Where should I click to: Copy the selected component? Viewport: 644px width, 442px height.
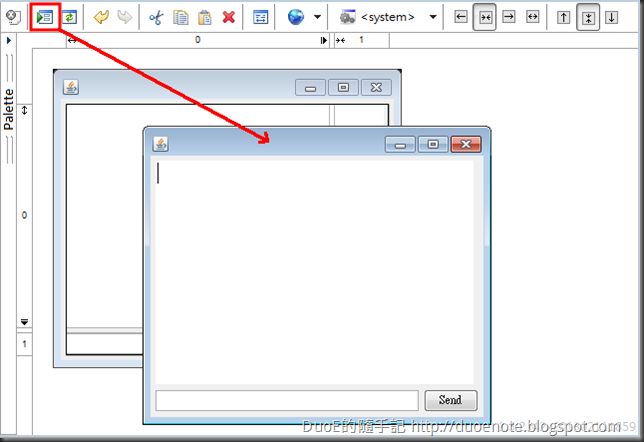[x=180, y=17]
